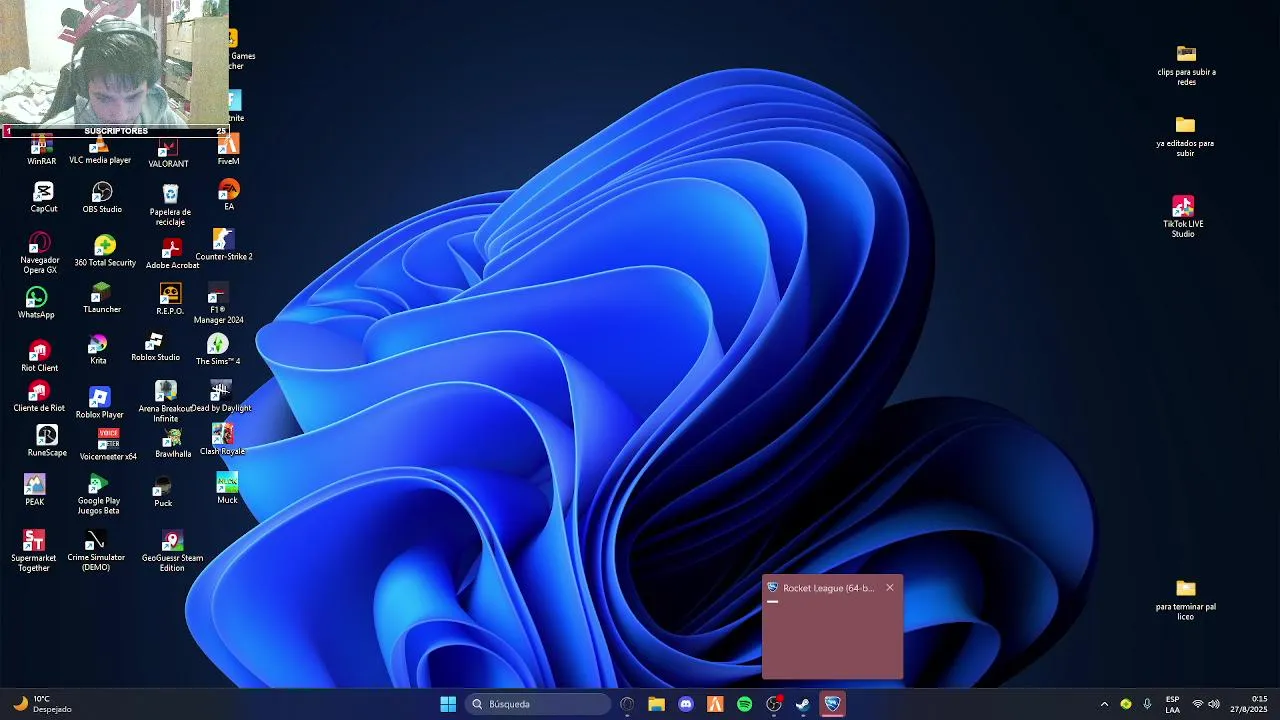This screenshot has height=720, width=1280.
Task: Open 'para terminar pal liceo' folder
Action: [x=1186, y=600]
